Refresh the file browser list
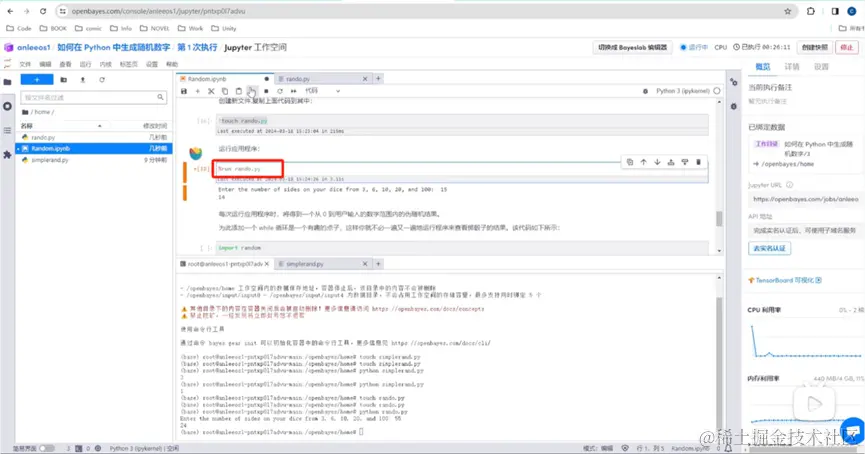Screen dimensions: 865x454 102,80
